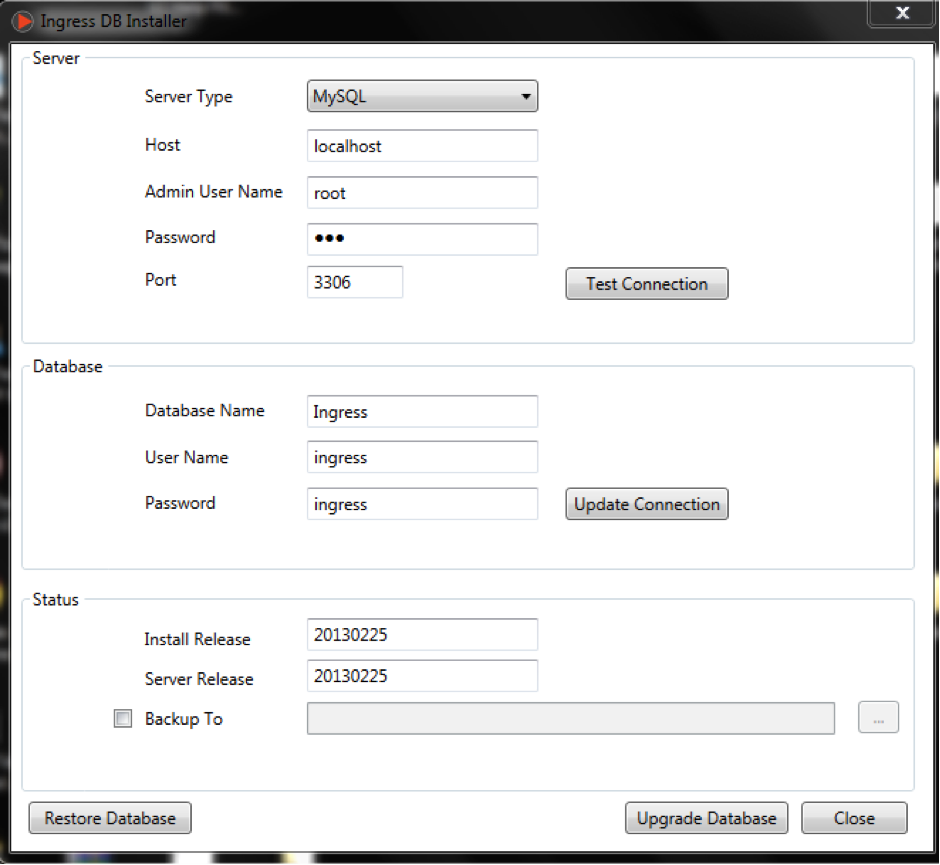Click Test Connection
Viewport: 940px width, 865px height.
point(646,284)
